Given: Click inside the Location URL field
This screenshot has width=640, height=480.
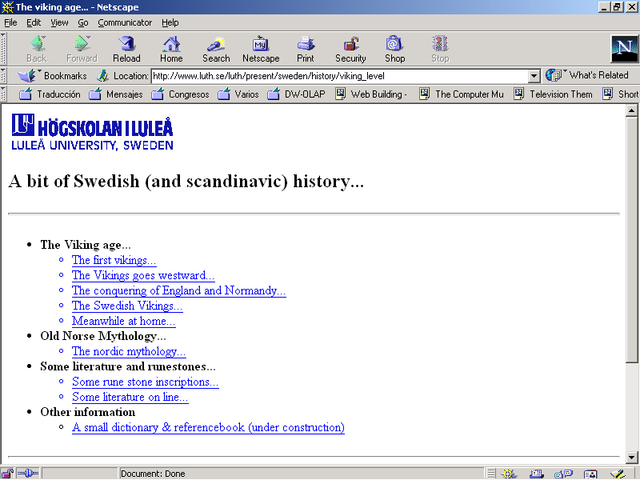Looking at the screenshot, I should pos(340,76).
